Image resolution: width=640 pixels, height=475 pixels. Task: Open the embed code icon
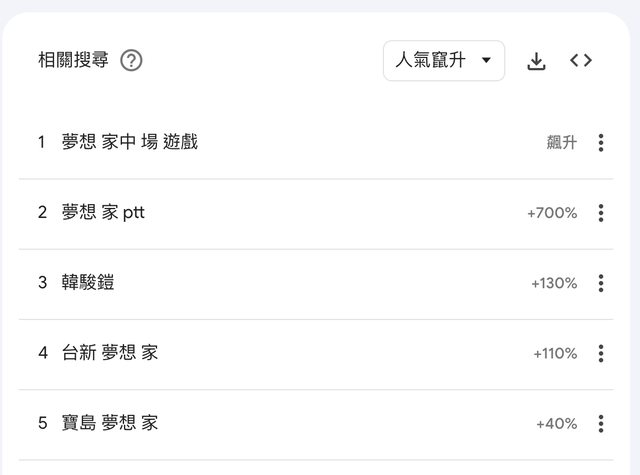[581, 61]
